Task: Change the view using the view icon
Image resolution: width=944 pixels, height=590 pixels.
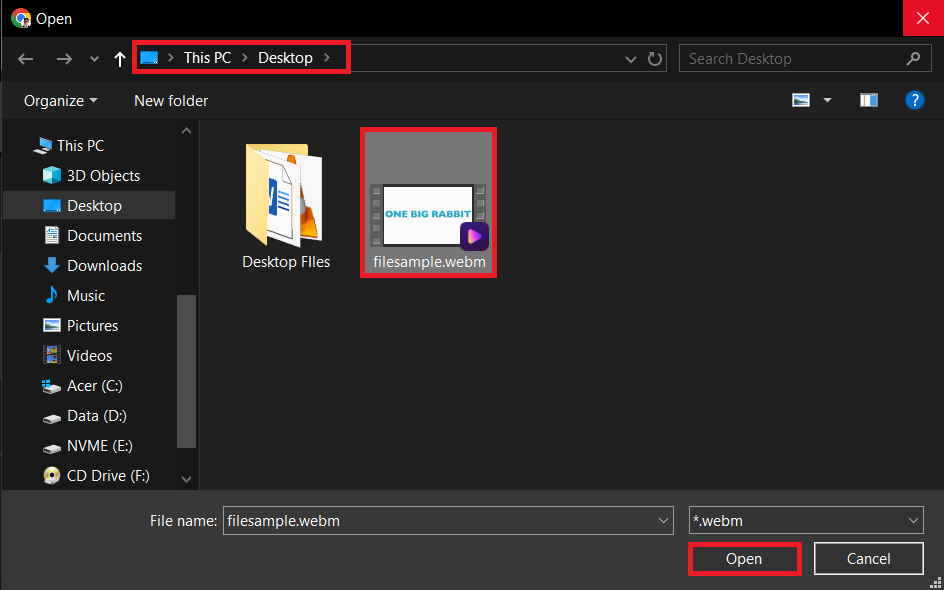Action: point(801,101)
